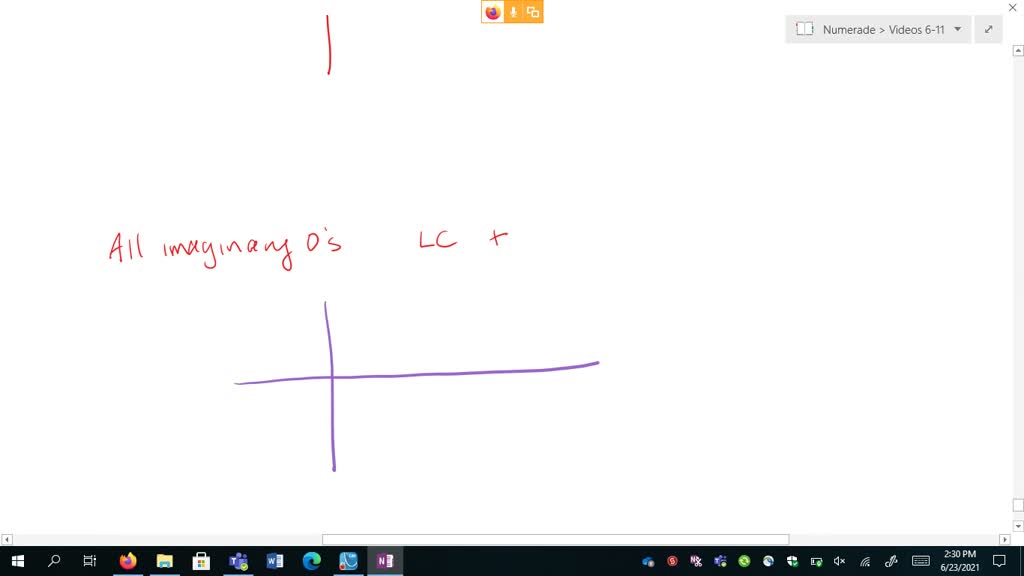Open Windows Security from the system tray
The image size is (1024, 576).
pos(794,562)
